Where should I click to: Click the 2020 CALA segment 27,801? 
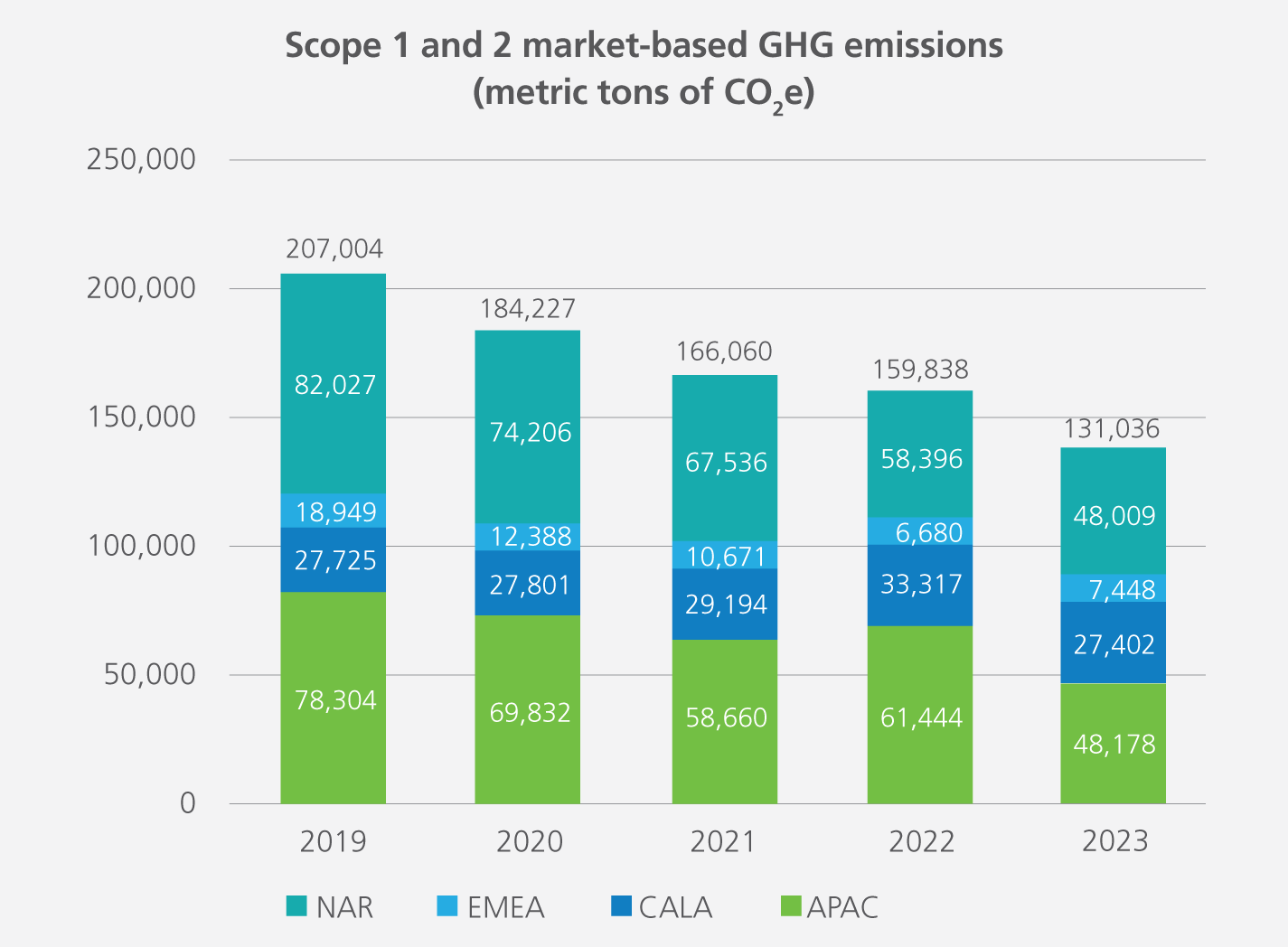click(x=528, y=583)
